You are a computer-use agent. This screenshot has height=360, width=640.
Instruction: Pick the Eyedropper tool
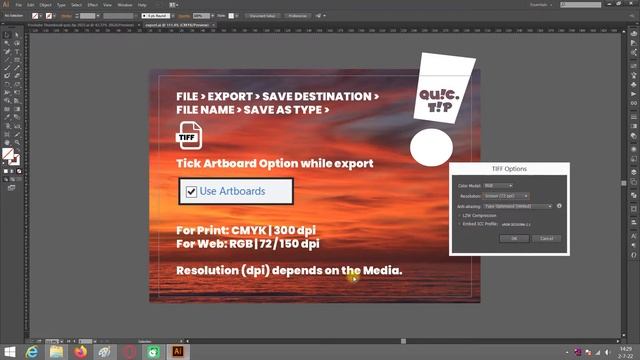point(7,118)
